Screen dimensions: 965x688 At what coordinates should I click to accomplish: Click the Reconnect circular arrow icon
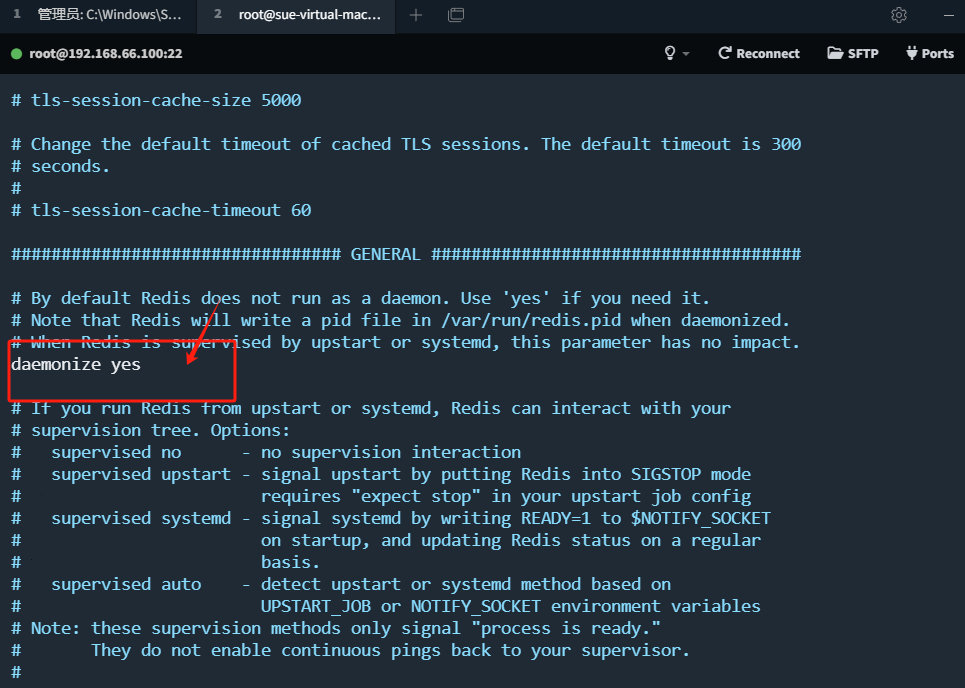pyautogui.click(x=724, y=53)
